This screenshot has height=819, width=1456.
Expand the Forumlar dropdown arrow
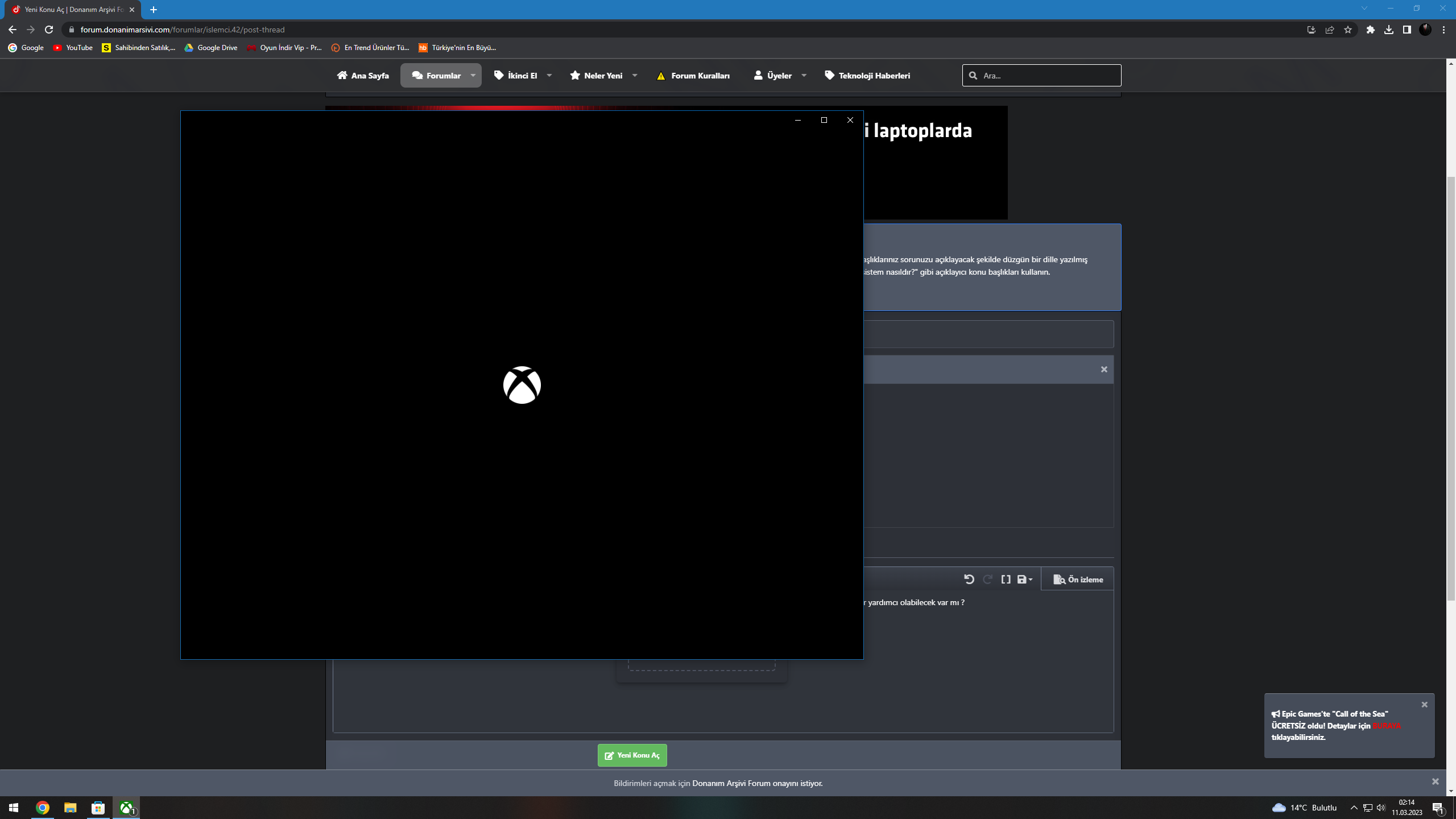click(x=473, y=76)
